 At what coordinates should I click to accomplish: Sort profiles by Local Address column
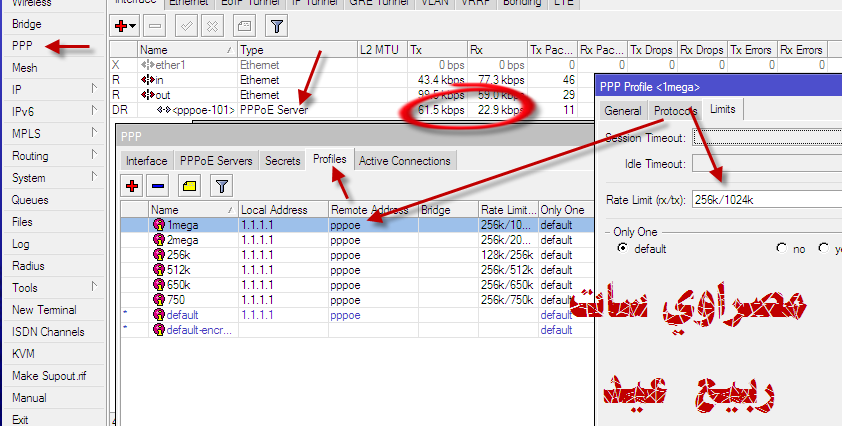(x=283, y=210)
